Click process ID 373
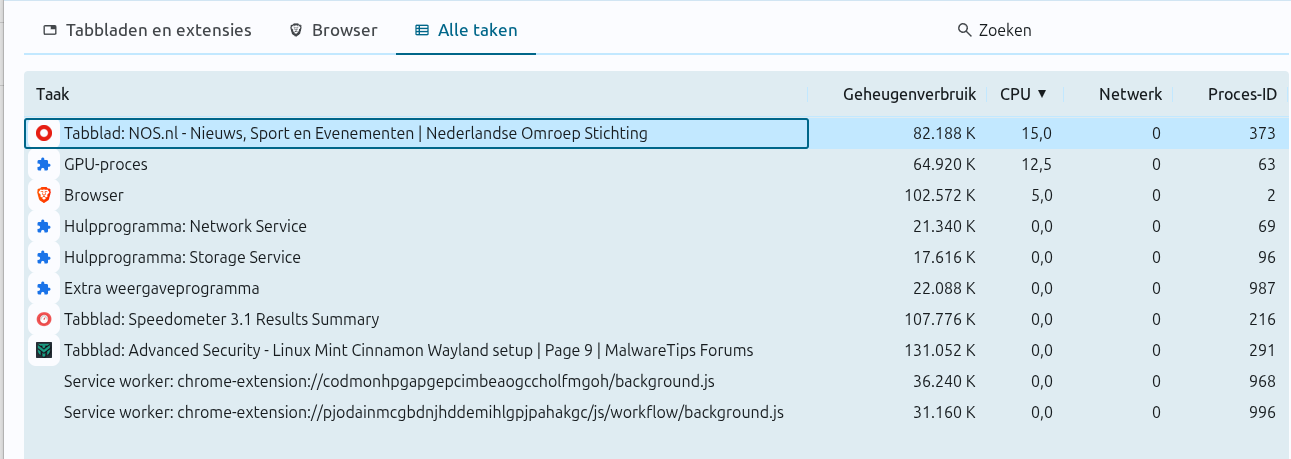This screenshot has width=1291, height=459. 1262,133
